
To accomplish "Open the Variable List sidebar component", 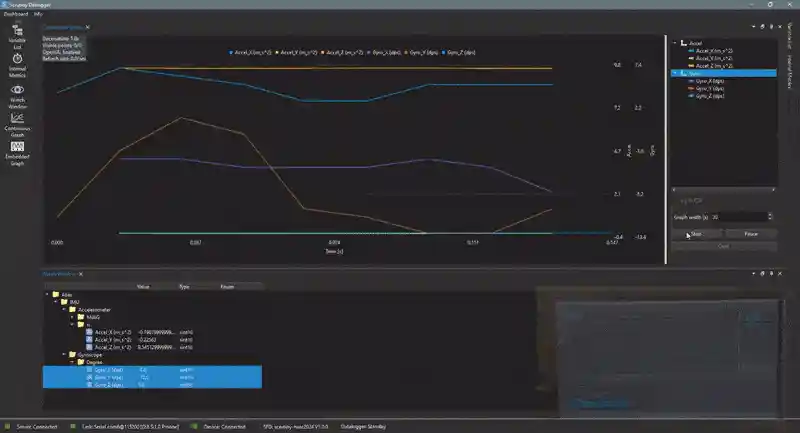I will click(17, 37).
